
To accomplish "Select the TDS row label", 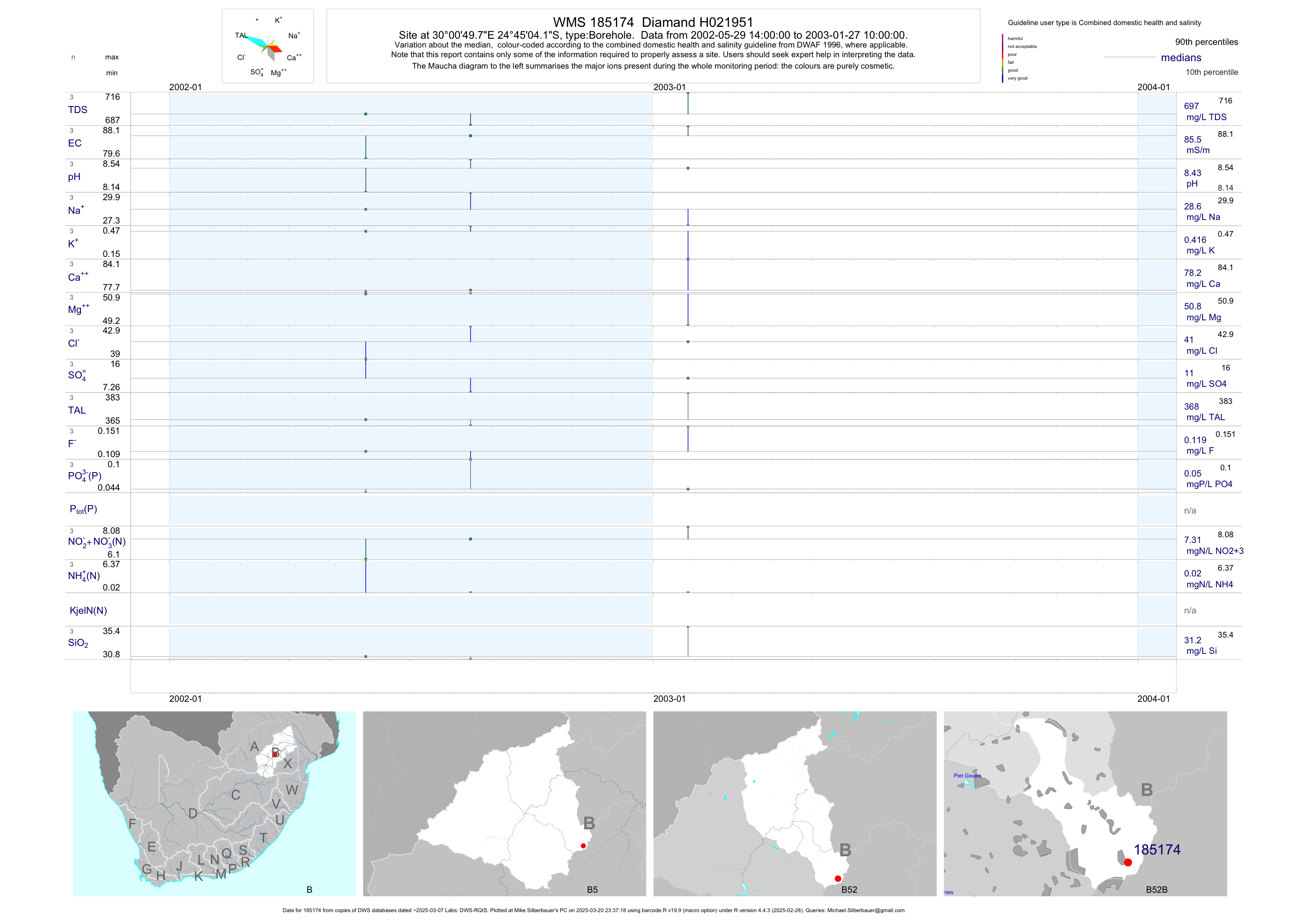I will pos(77,110).
